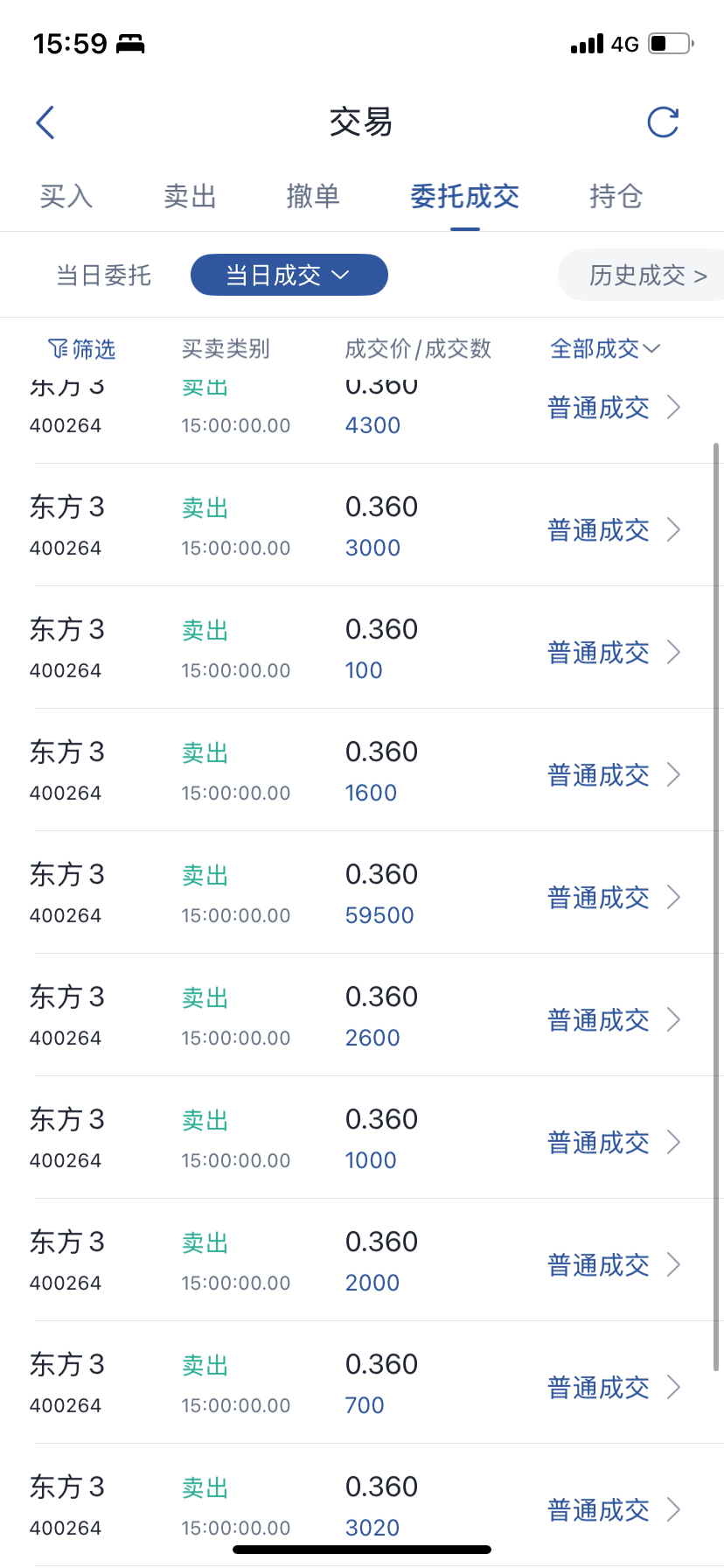Open 普通成交 details for 100 shares

point(598,653)
